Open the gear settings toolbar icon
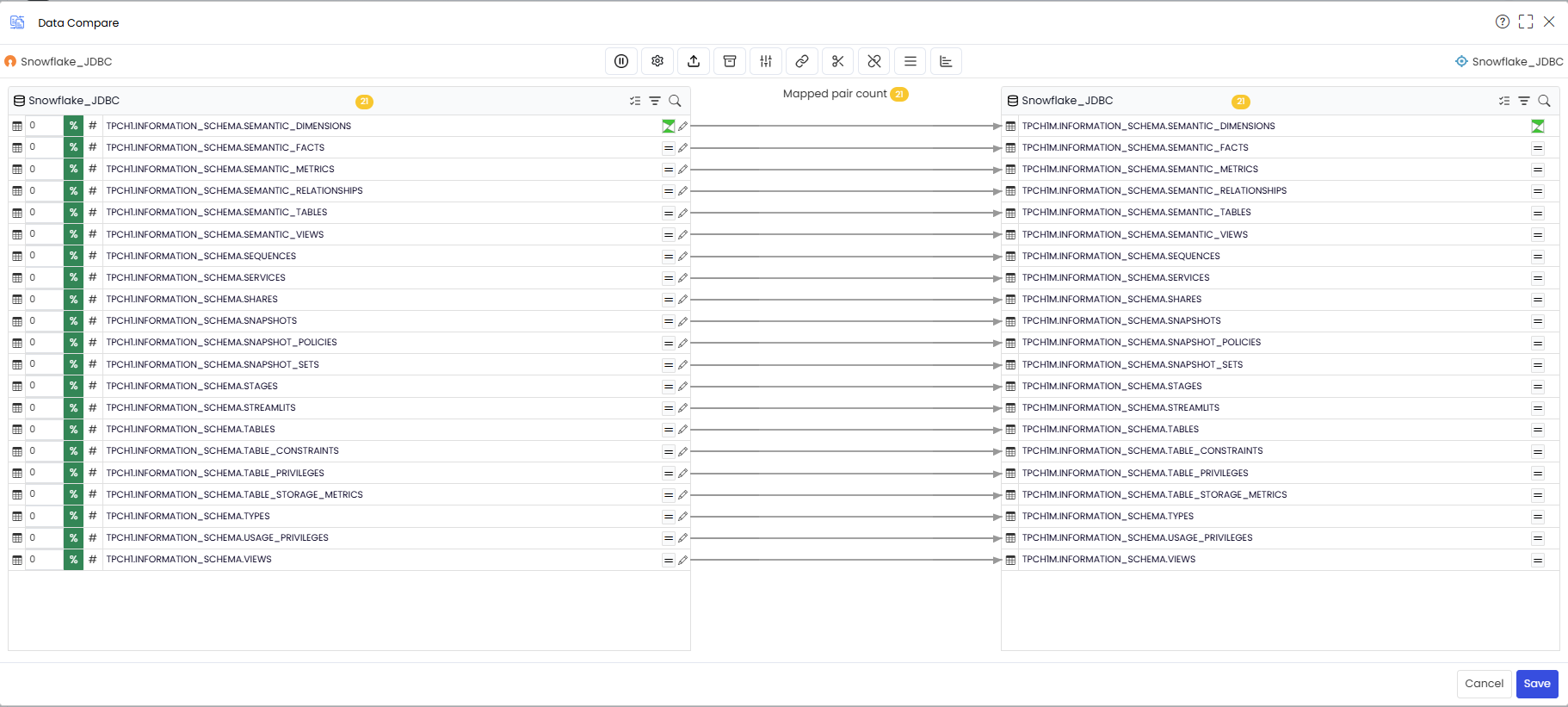 point(657,61)
